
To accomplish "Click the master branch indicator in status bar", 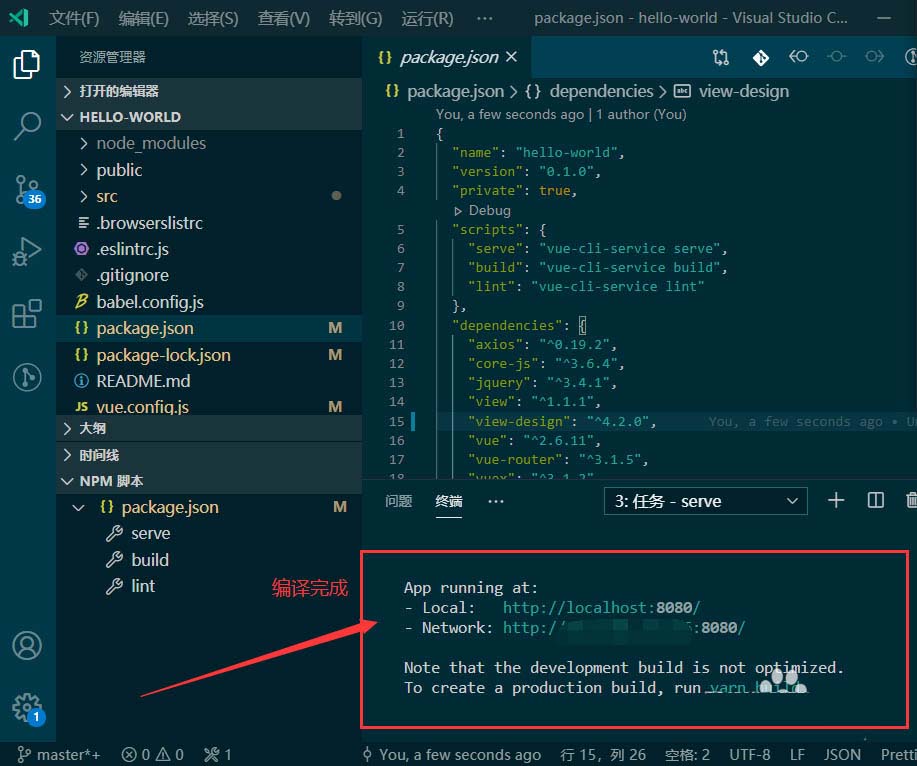I will pyautogui.click(x=57, y=755).
